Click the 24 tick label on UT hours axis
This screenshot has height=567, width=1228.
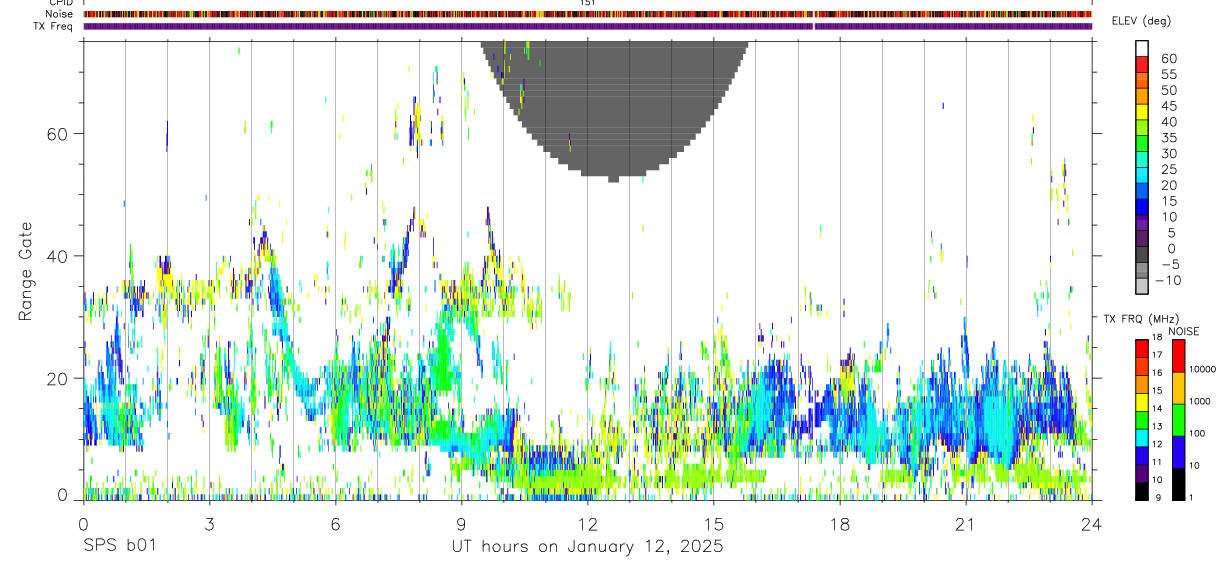(x=1091, y=524)
